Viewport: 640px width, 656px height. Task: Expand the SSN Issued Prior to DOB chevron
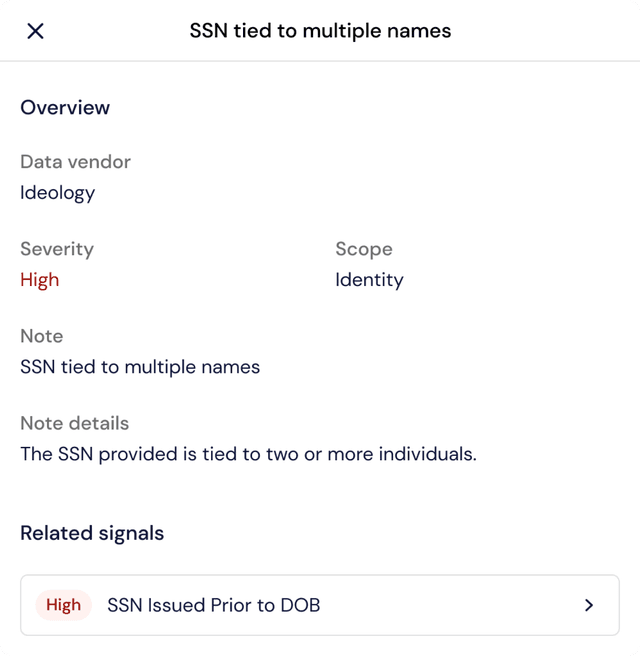pyautogui.click(x=589, y=605)
